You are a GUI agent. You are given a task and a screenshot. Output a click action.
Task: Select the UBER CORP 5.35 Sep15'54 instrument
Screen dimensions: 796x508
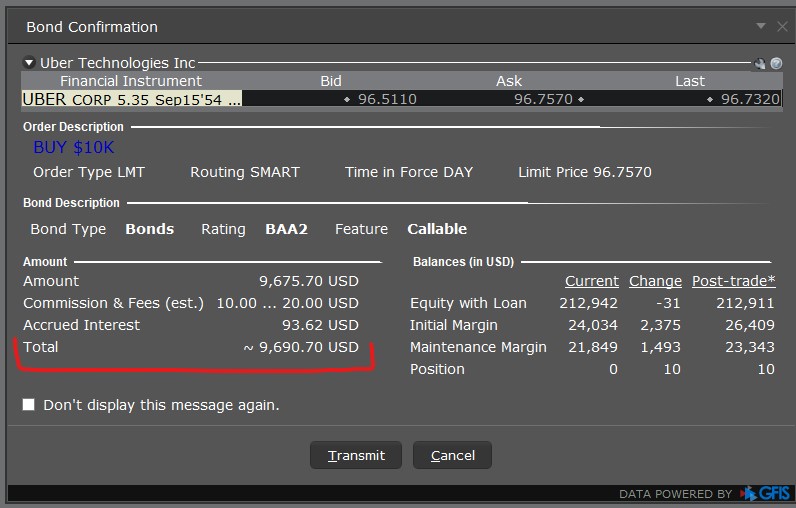[x=131, y=99]
